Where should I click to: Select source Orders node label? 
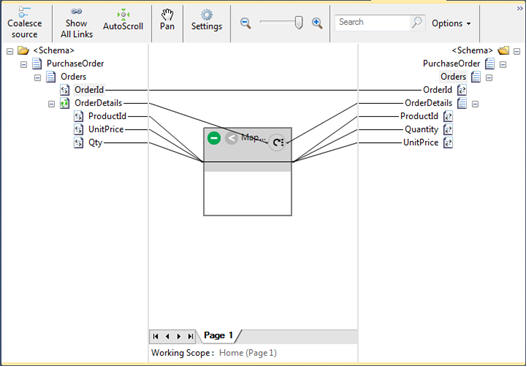(73, 77)
